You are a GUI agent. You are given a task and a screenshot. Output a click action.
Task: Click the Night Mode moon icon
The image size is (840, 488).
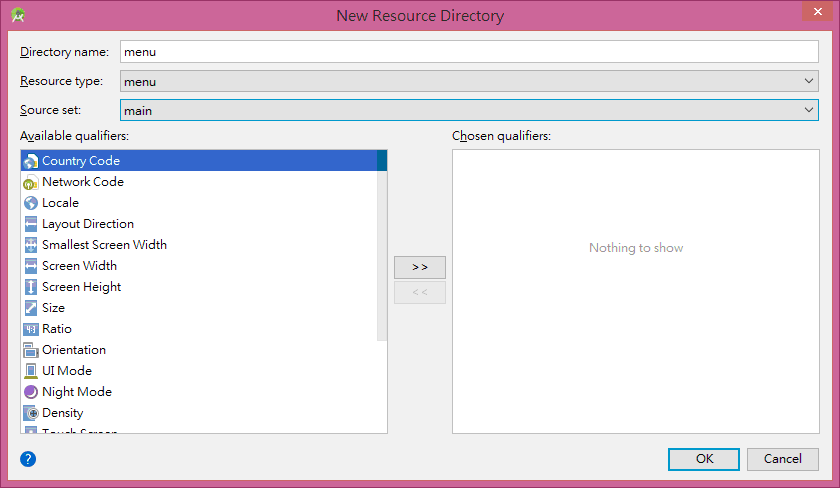tap(31, 392)
